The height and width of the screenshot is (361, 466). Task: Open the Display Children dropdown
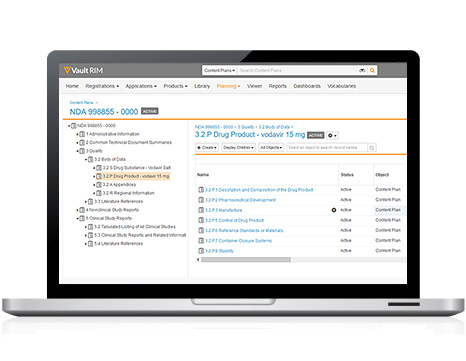click(238, 148)
